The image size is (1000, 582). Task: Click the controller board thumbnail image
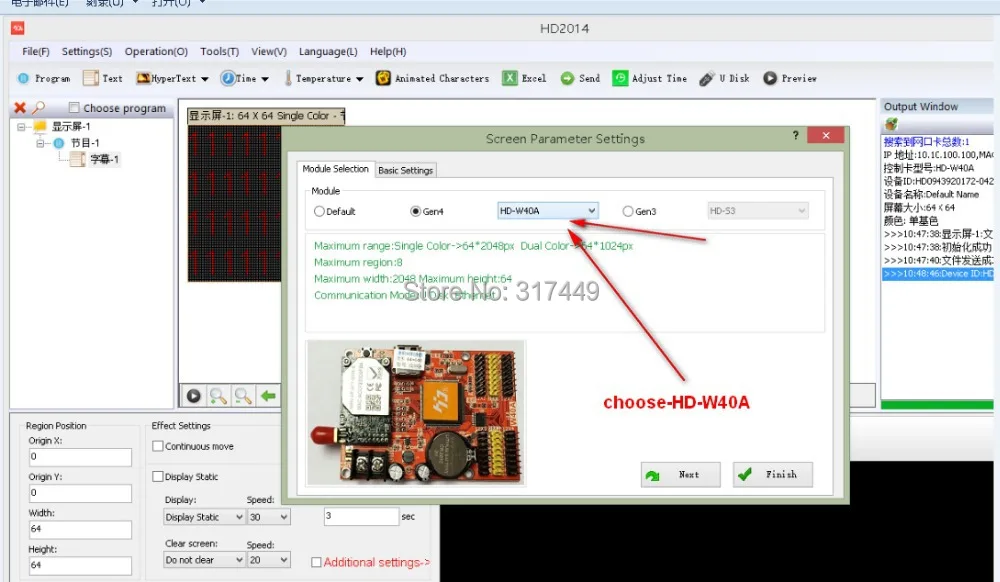(416, 414)
